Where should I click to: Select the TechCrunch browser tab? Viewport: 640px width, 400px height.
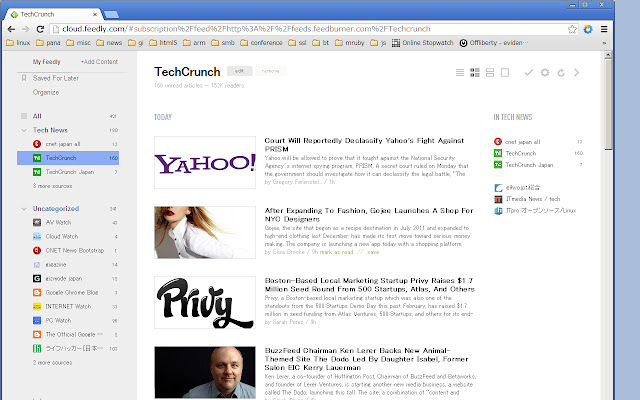pyautogui.click(x=52, y=14)
